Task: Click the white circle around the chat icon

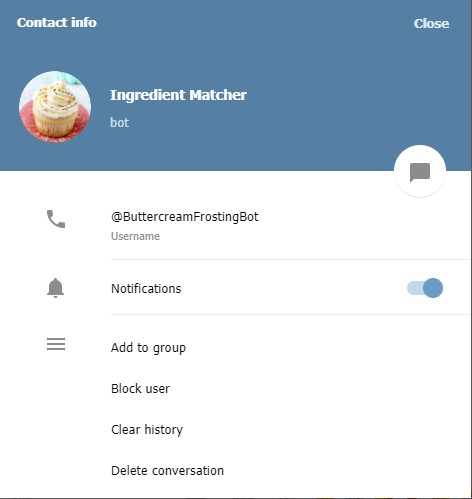Action: [420, 171]
